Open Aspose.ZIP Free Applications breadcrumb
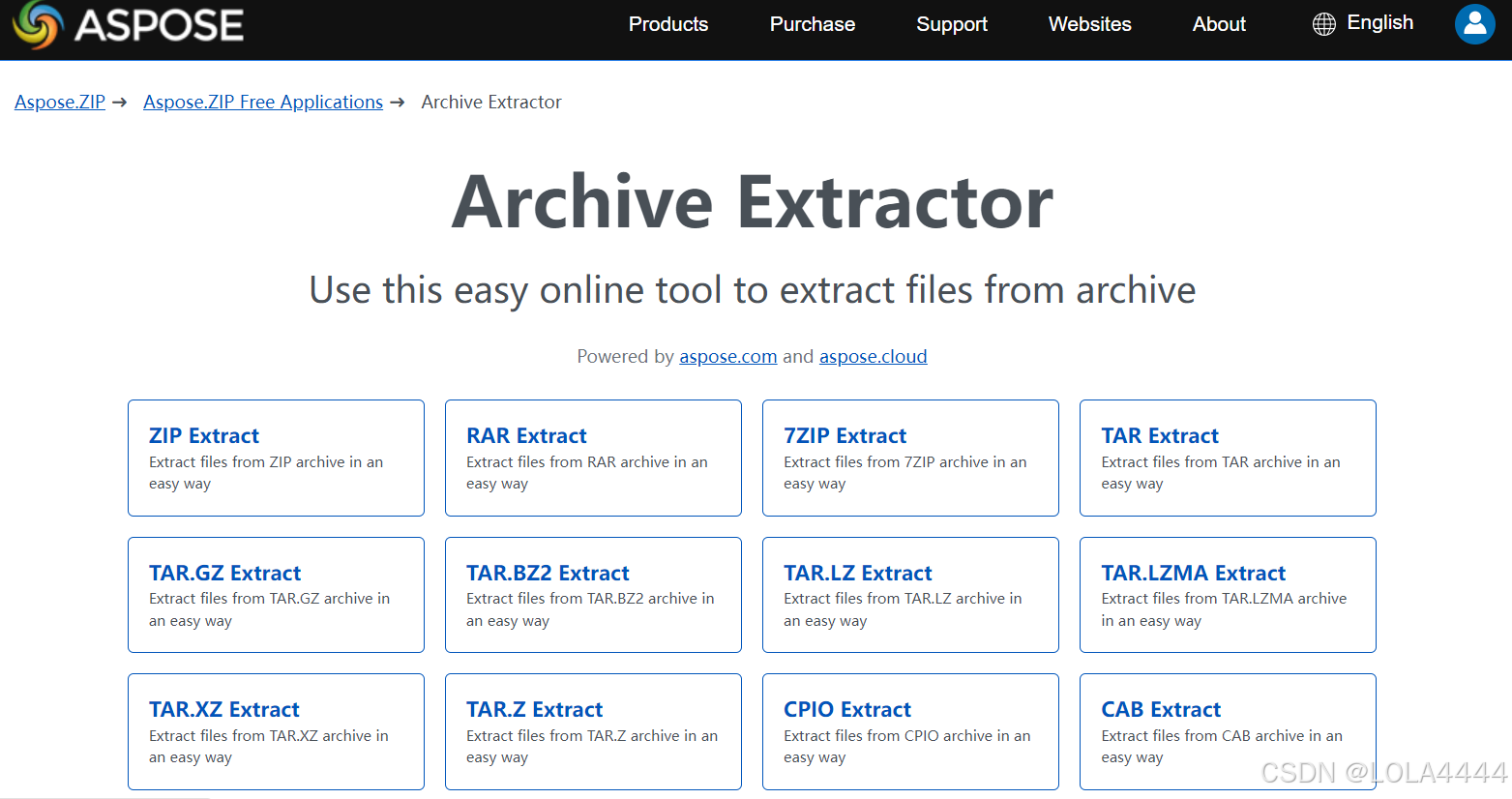Screen dimensions: 1512x799 263,103
